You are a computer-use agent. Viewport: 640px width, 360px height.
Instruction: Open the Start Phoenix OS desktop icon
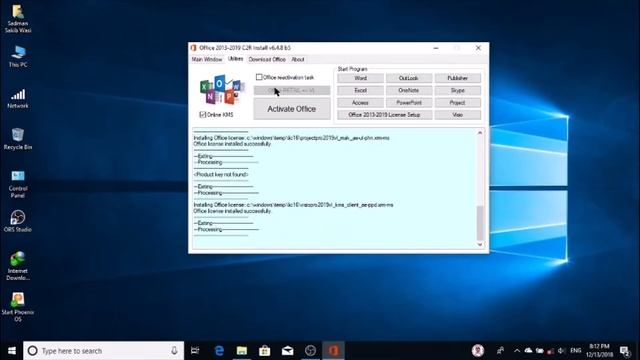tap(18, 307)
